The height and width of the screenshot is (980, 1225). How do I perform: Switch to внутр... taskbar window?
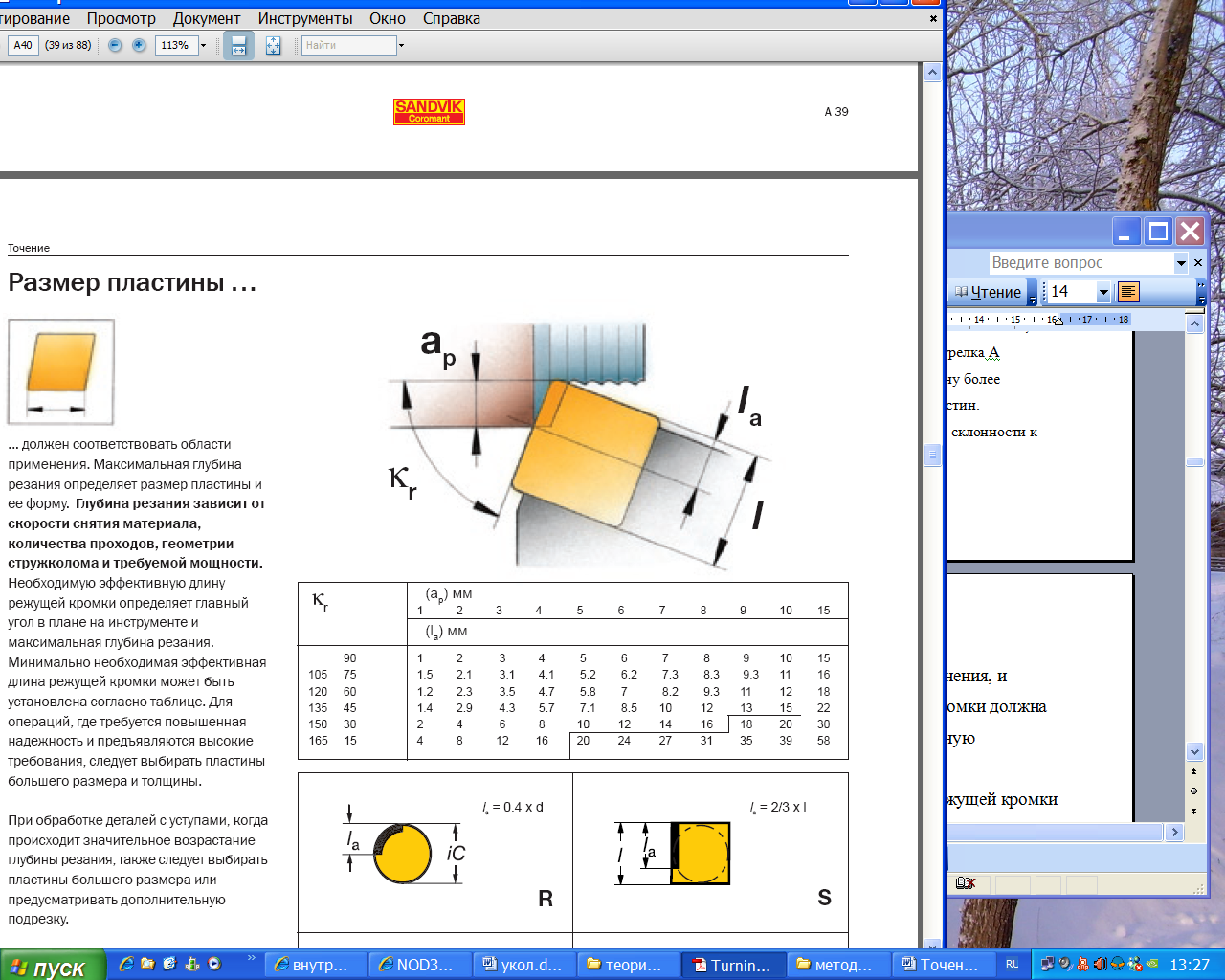point(316,965)
